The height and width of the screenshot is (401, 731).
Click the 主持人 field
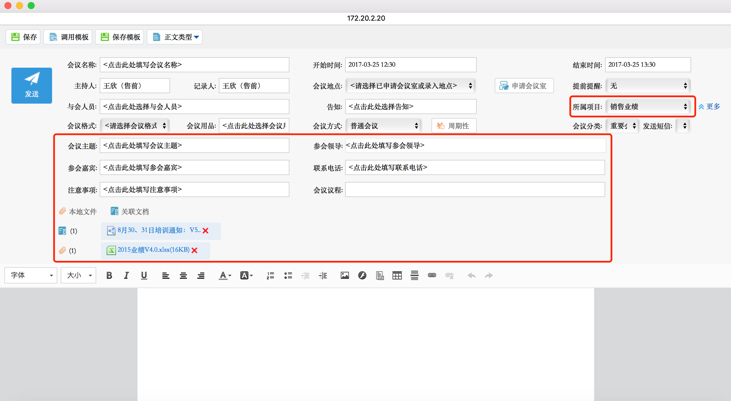click(135, 86)
